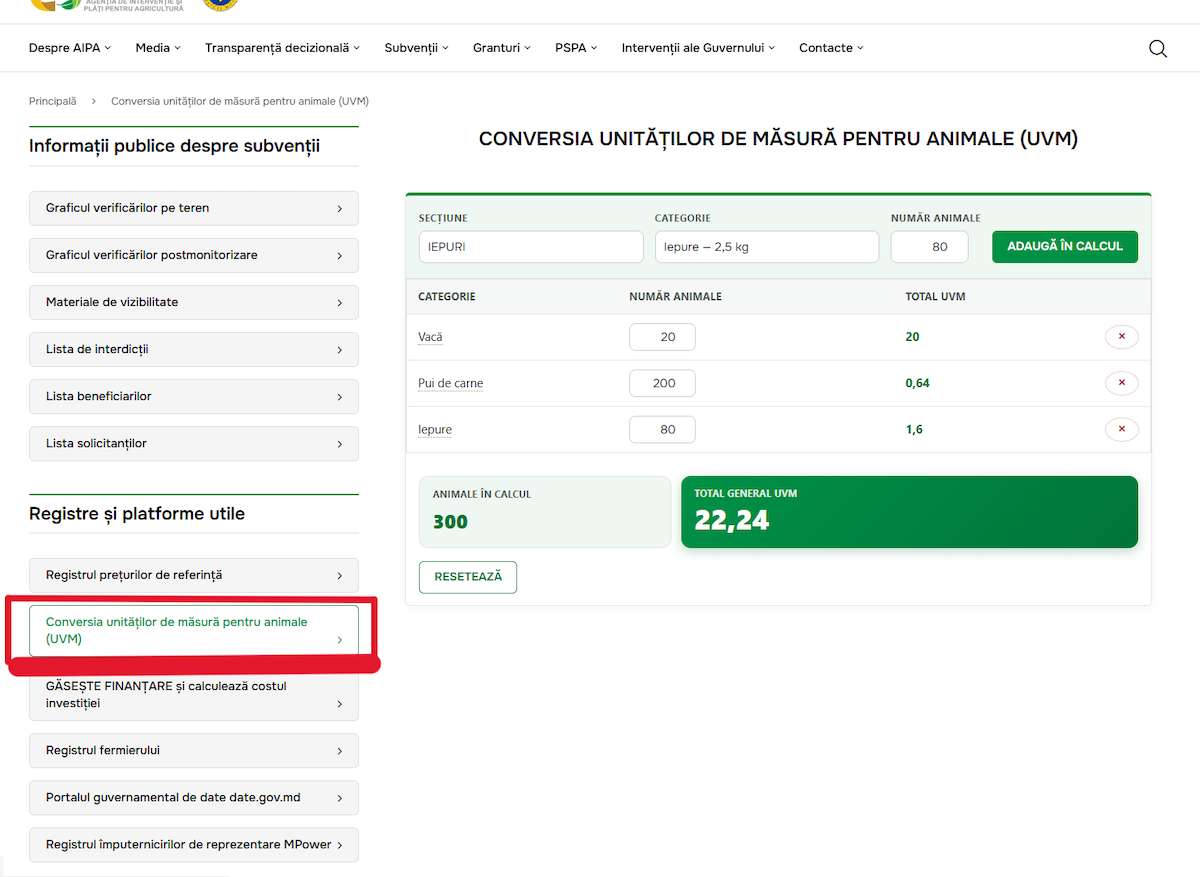This screenshot has height=877, width=1200.
Task: Click the Număr animale input at top
Action: click(930, 247)
